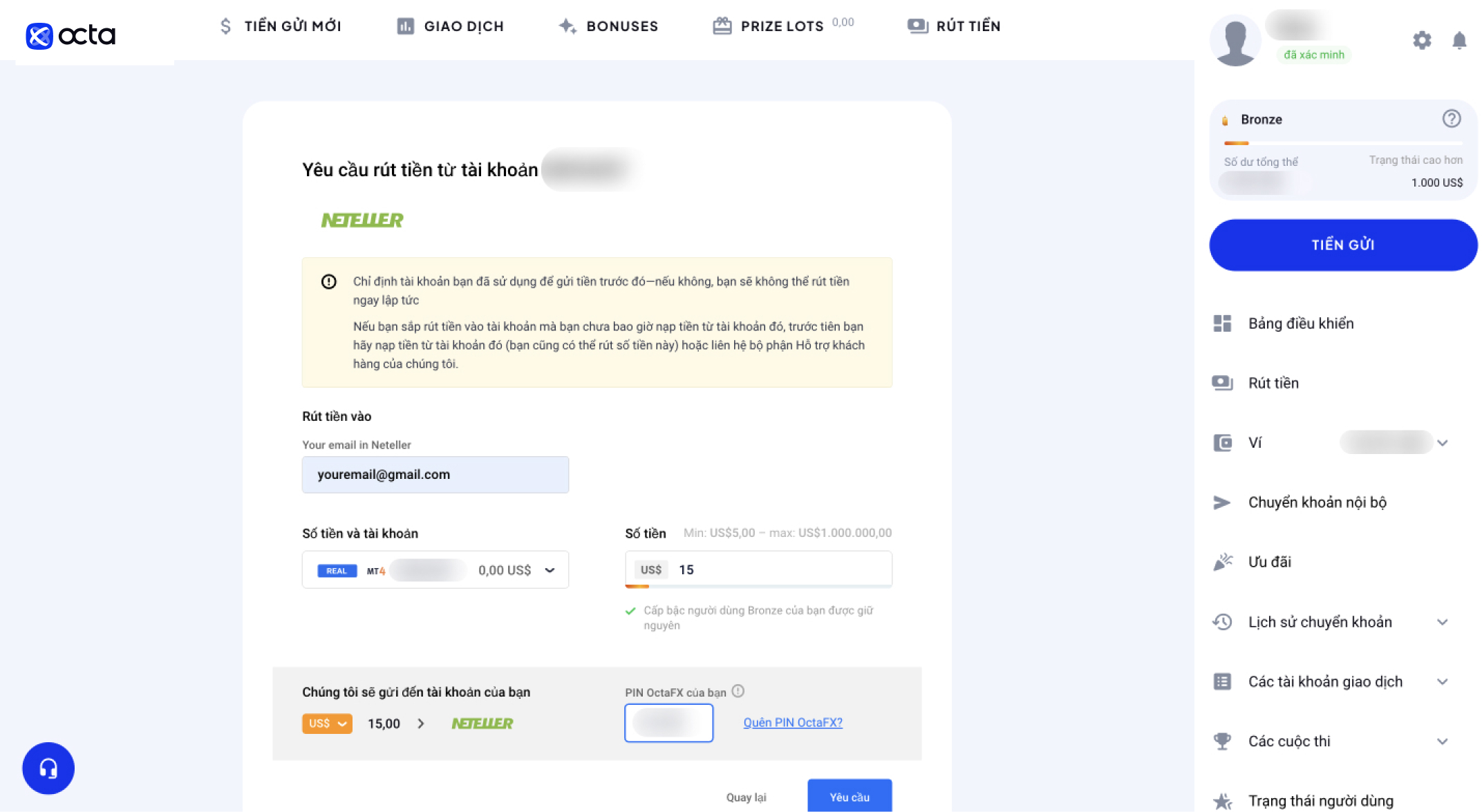
Task: Click the cash icon beside Rút tiền in top bar
Action: point(918,26)
